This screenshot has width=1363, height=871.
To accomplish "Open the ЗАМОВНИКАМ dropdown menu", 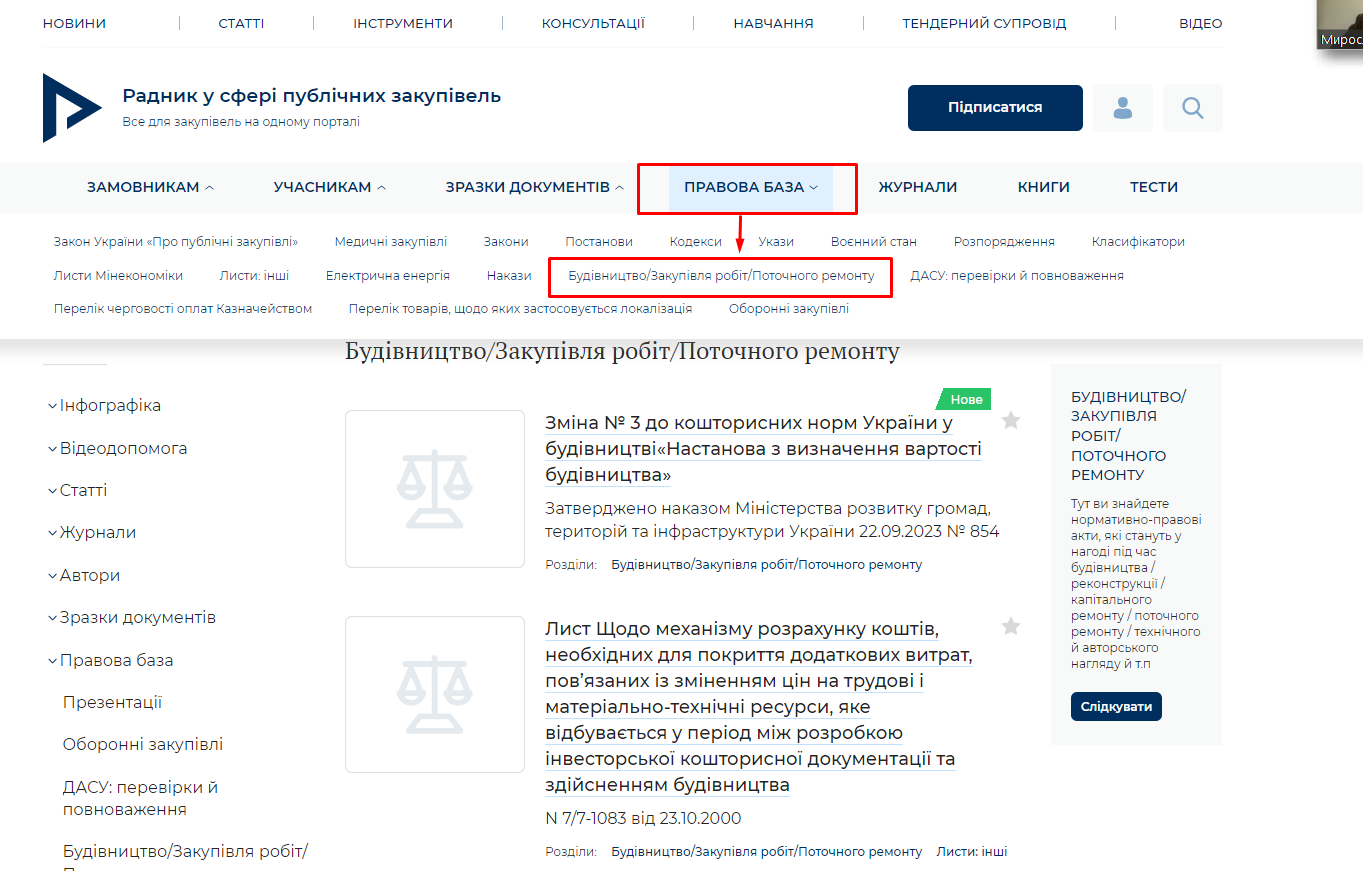I will [x=150, y=186].
